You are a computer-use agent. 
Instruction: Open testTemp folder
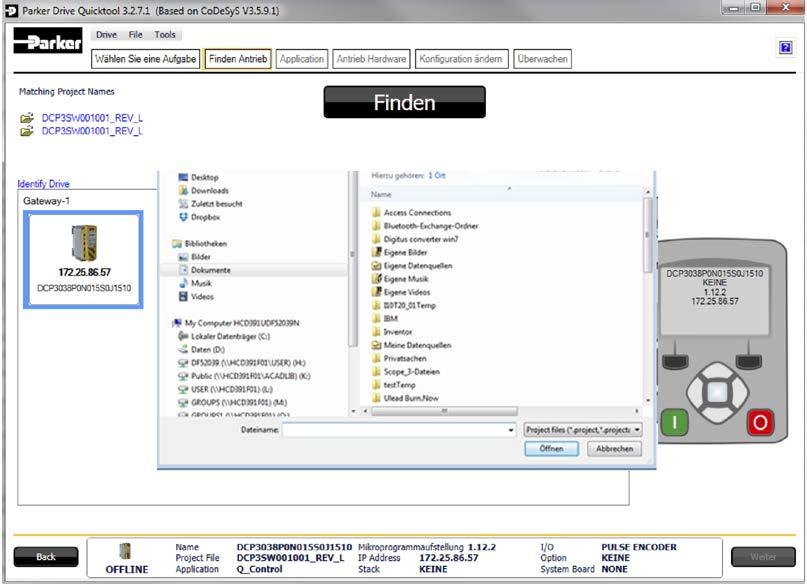tap(394, 385)
